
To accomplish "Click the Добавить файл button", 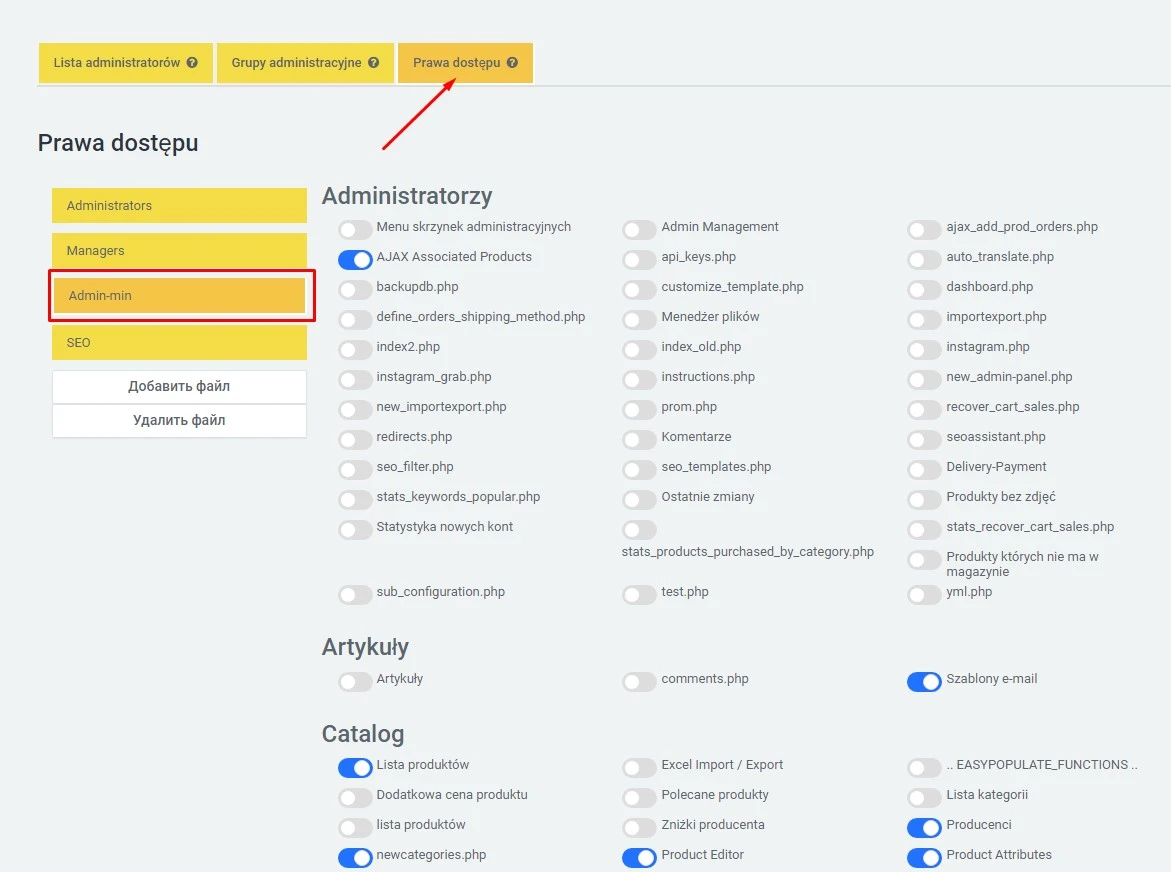I will [x=179, y=387].
